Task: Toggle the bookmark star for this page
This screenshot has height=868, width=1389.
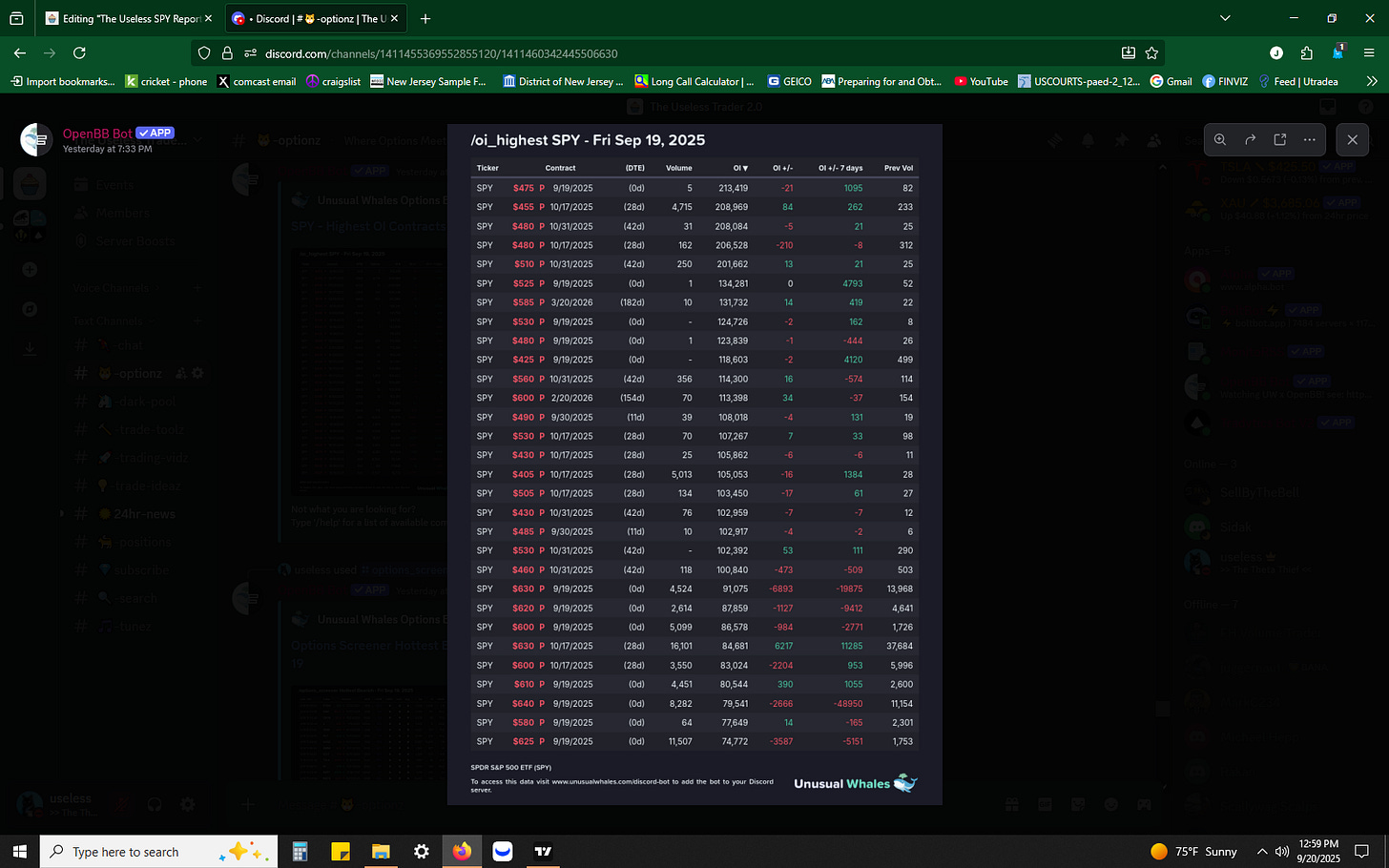Action: point(1151,53)
